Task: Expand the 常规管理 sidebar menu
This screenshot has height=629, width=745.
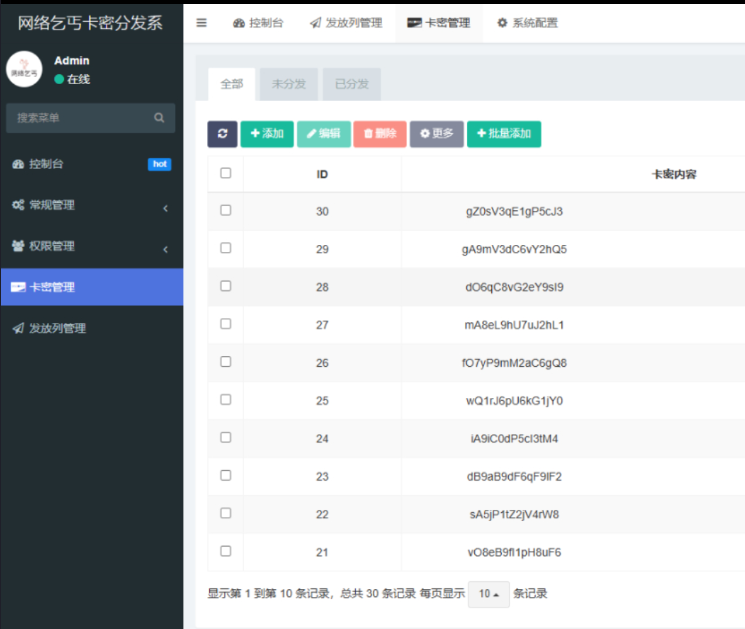Action: tap(90, 205)
